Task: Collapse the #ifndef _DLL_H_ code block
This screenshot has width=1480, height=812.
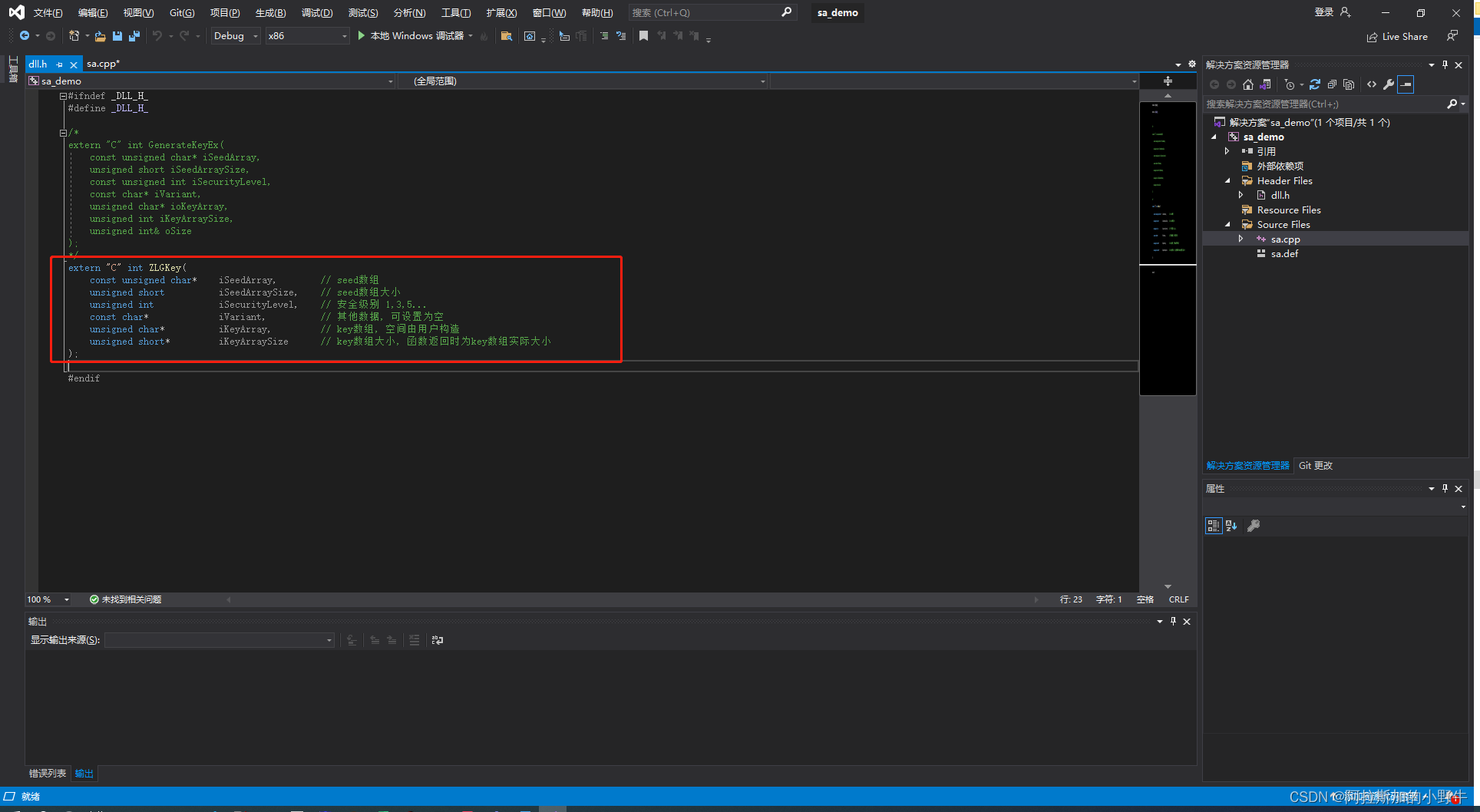Action: [63, 96]
